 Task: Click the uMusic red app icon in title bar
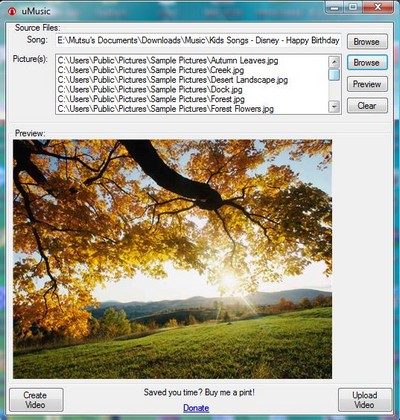[12, 11]
